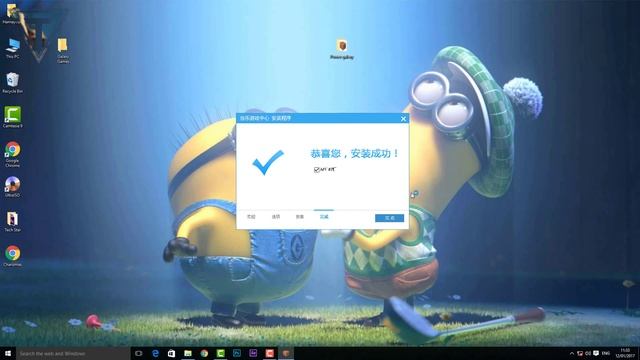Click the taskbar search box
This screenshot has width=640, height=360.
(x=73, y=353)
